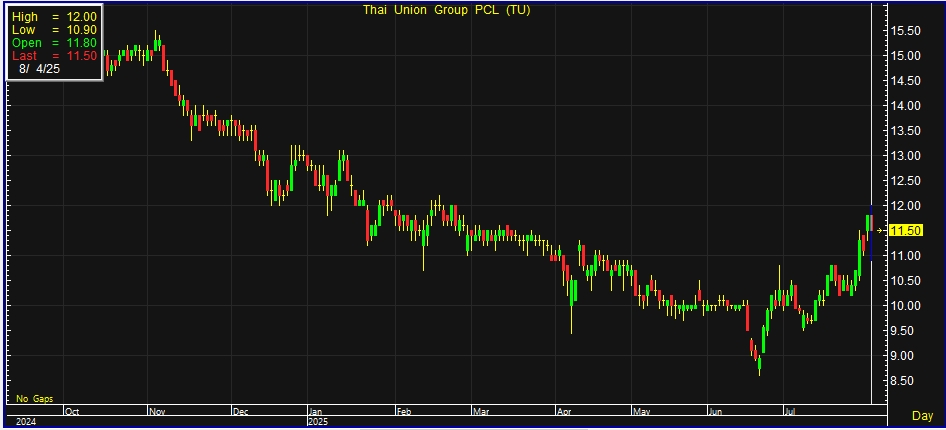Click the 13.50 price axis label
The image size is (946, 430).
905,131
